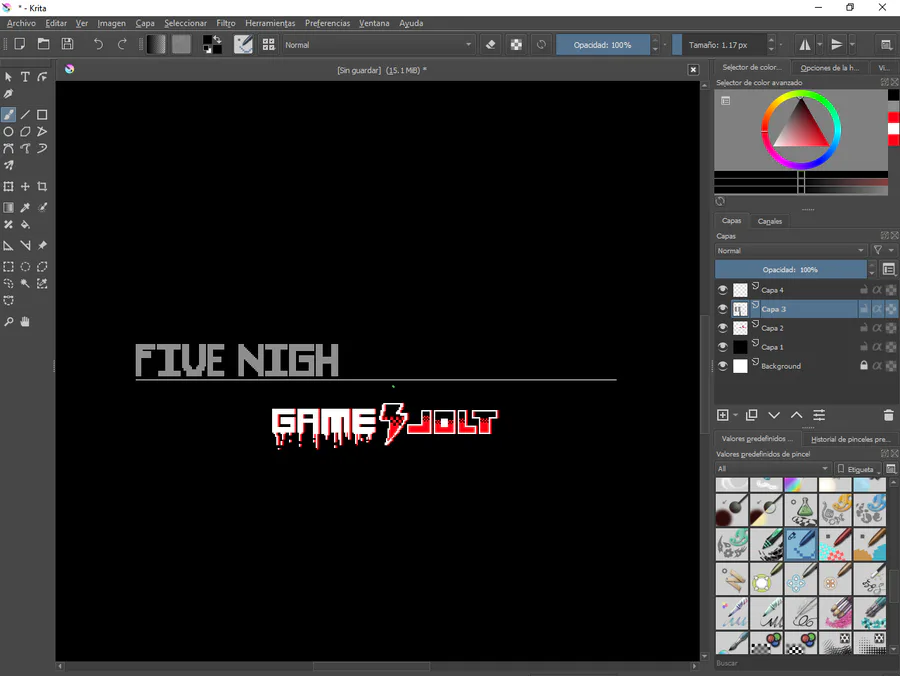Undo the last action

98,44
